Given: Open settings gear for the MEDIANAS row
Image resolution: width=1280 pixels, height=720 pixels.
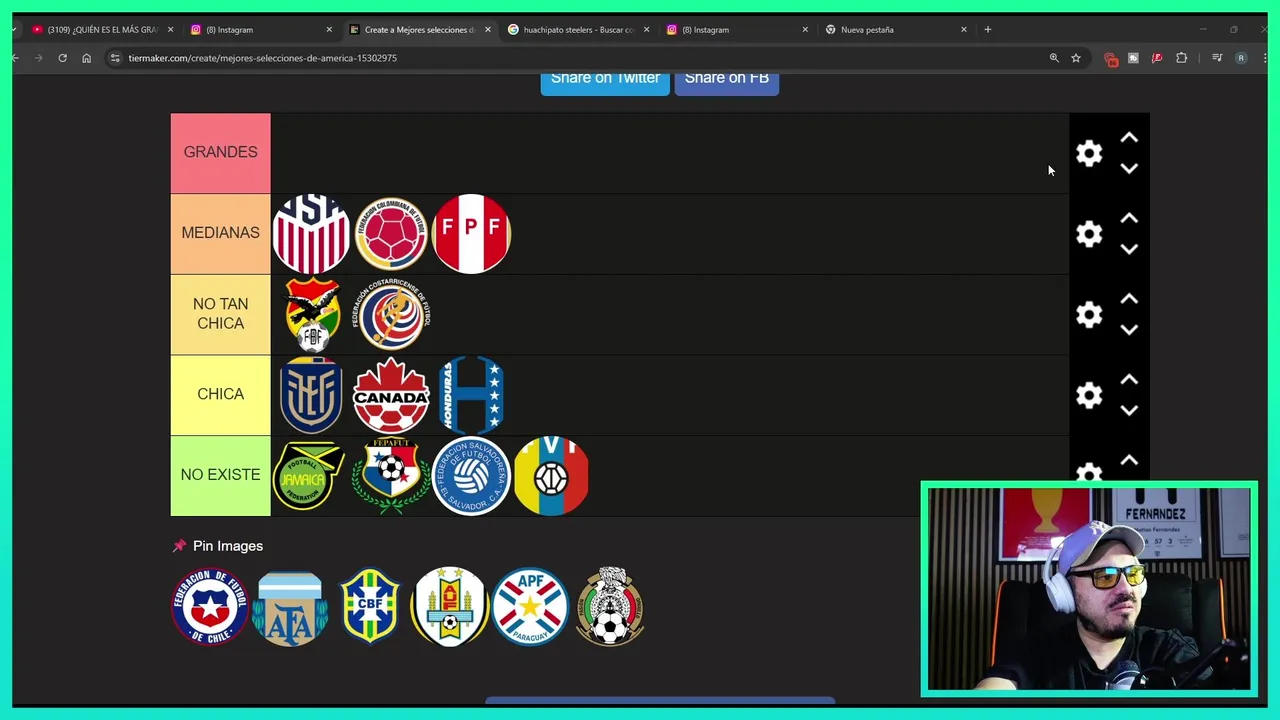Looking at the screenshot, I should [x=1089, y=234].
